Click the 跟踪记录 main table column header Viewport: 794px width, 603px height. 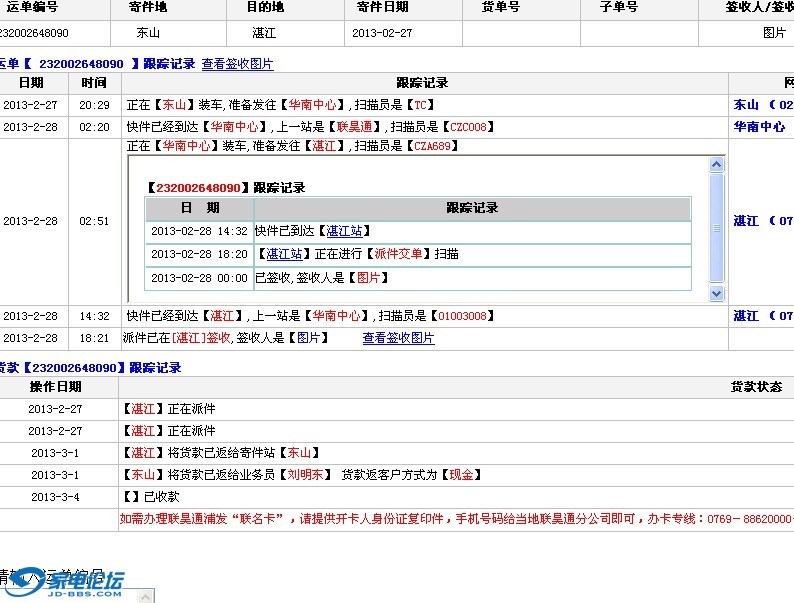[x=422, y=83]
